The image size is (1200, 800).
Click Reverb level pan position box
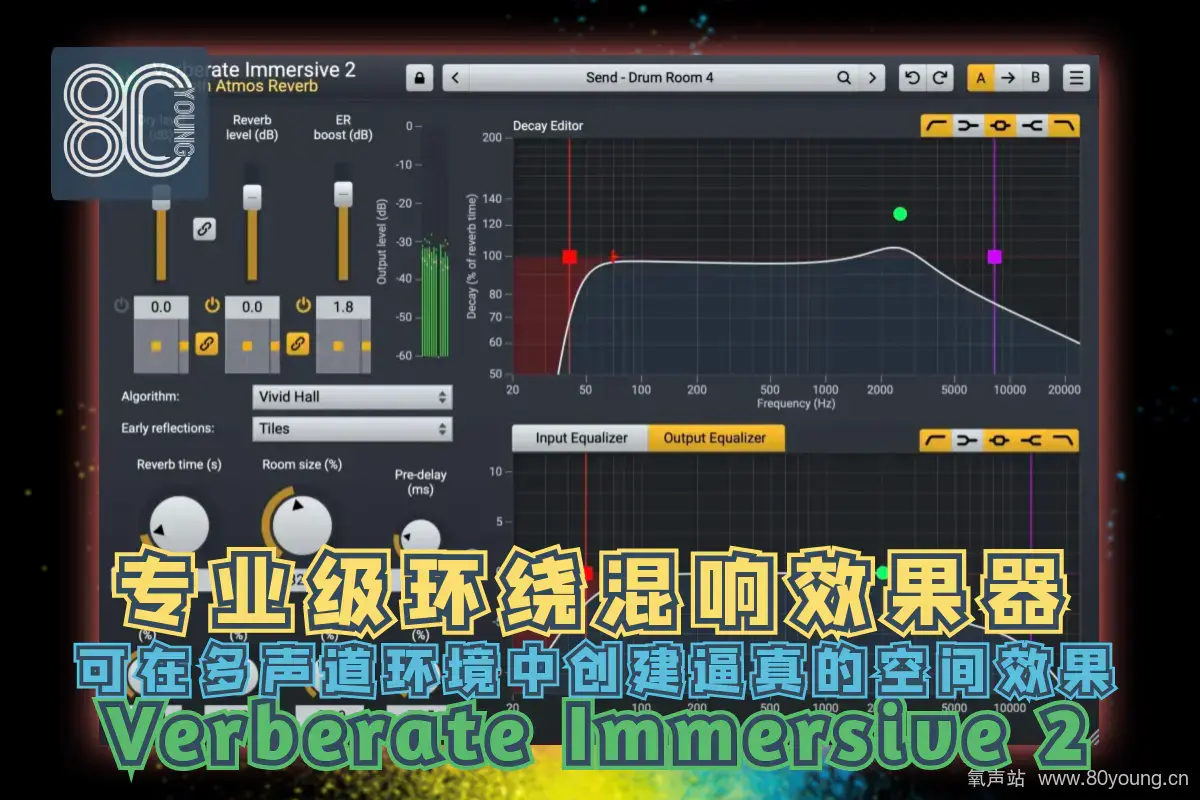(252, 346)
